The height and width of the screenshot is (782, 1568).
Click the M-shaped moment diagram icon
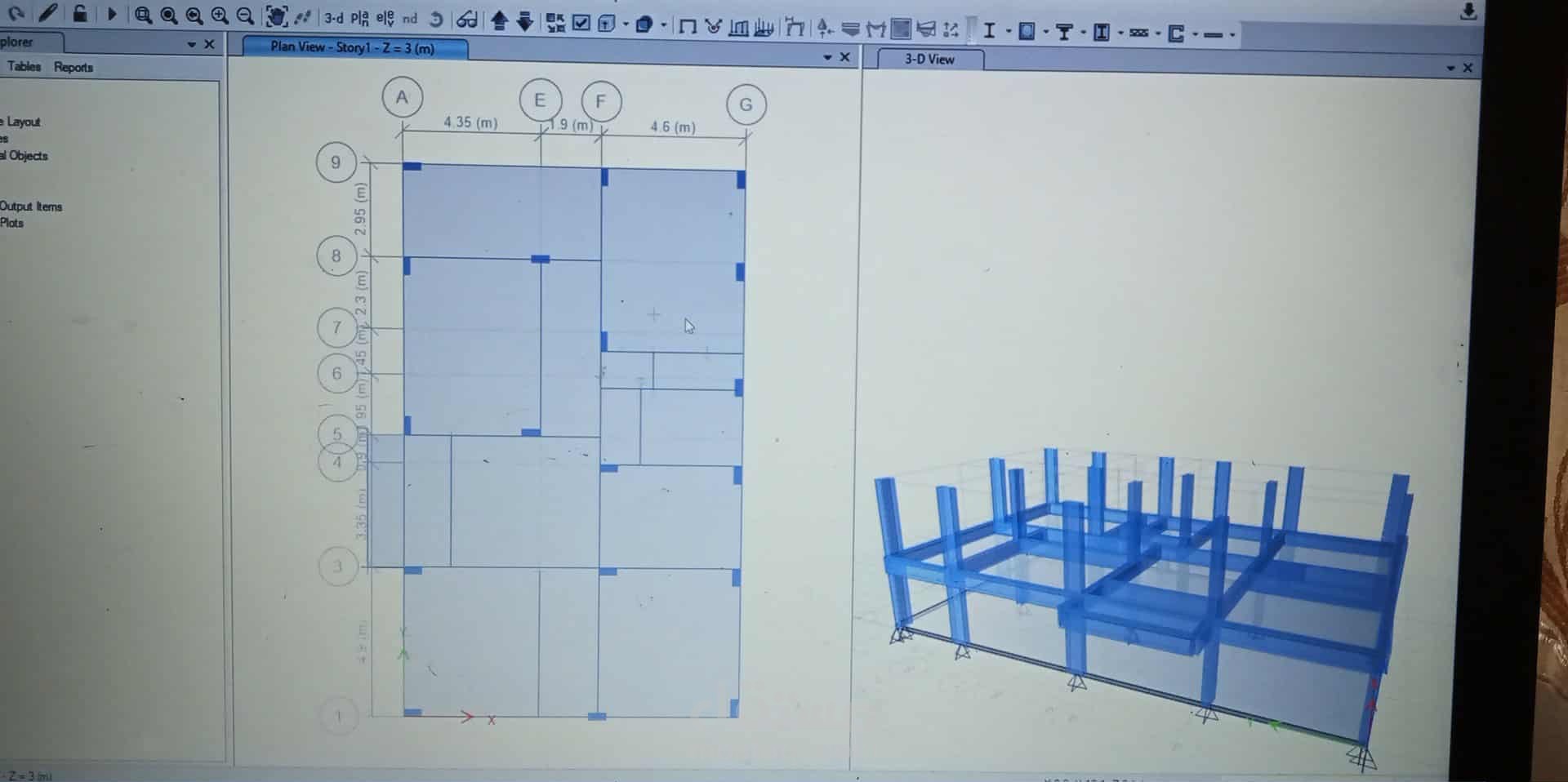coord(876,29)
